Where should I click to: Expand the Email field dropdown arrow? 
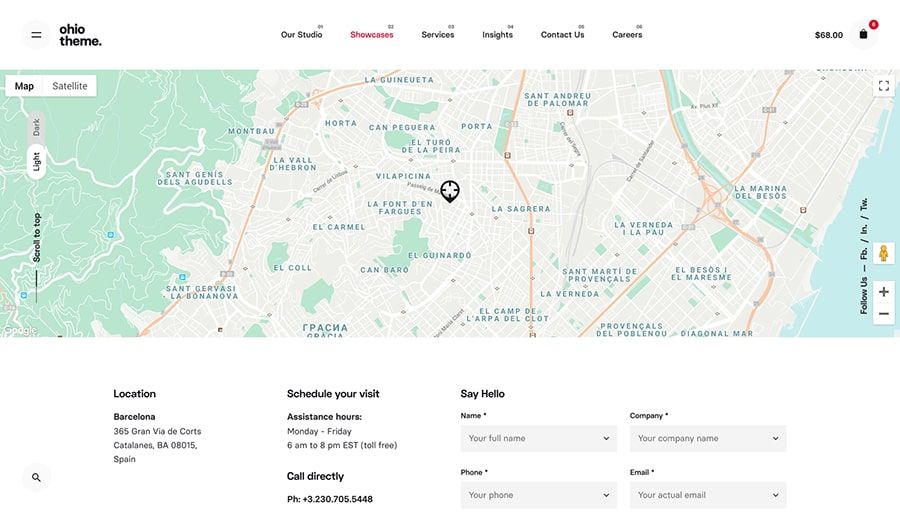pyautogui.click(x=775, y=495)
